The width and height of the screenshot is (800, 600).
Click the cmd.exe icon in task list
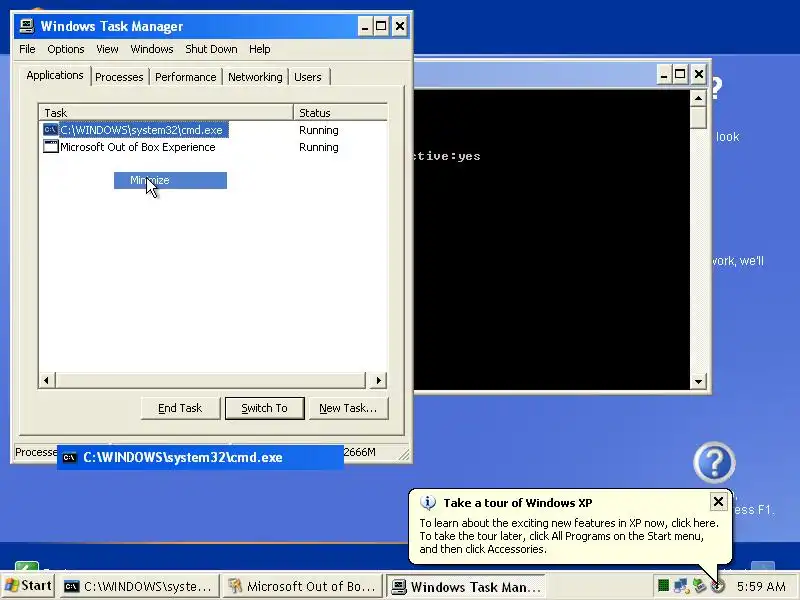[x=51, y=130]
